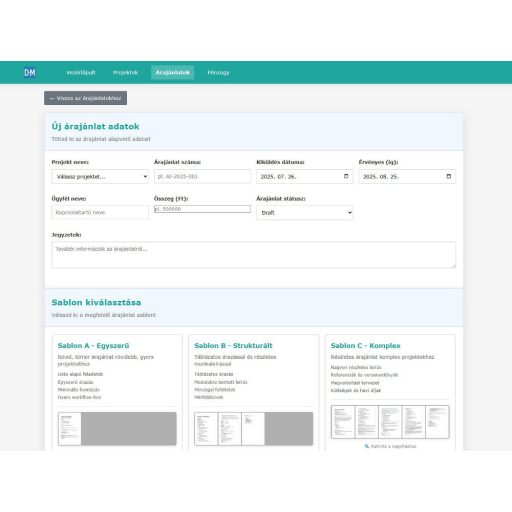Open the Pénzügy menu item
Image resolution: width=512 pixels, height=512 pixels.
(218, 72)
